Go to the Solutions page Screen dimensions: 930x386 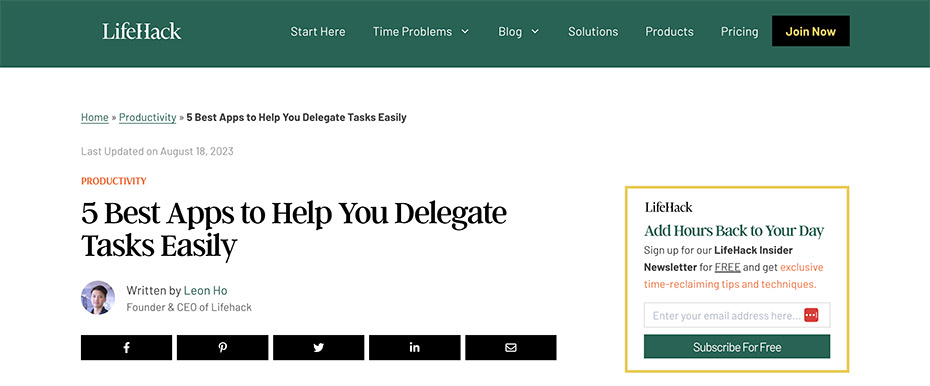coord(593,31)
